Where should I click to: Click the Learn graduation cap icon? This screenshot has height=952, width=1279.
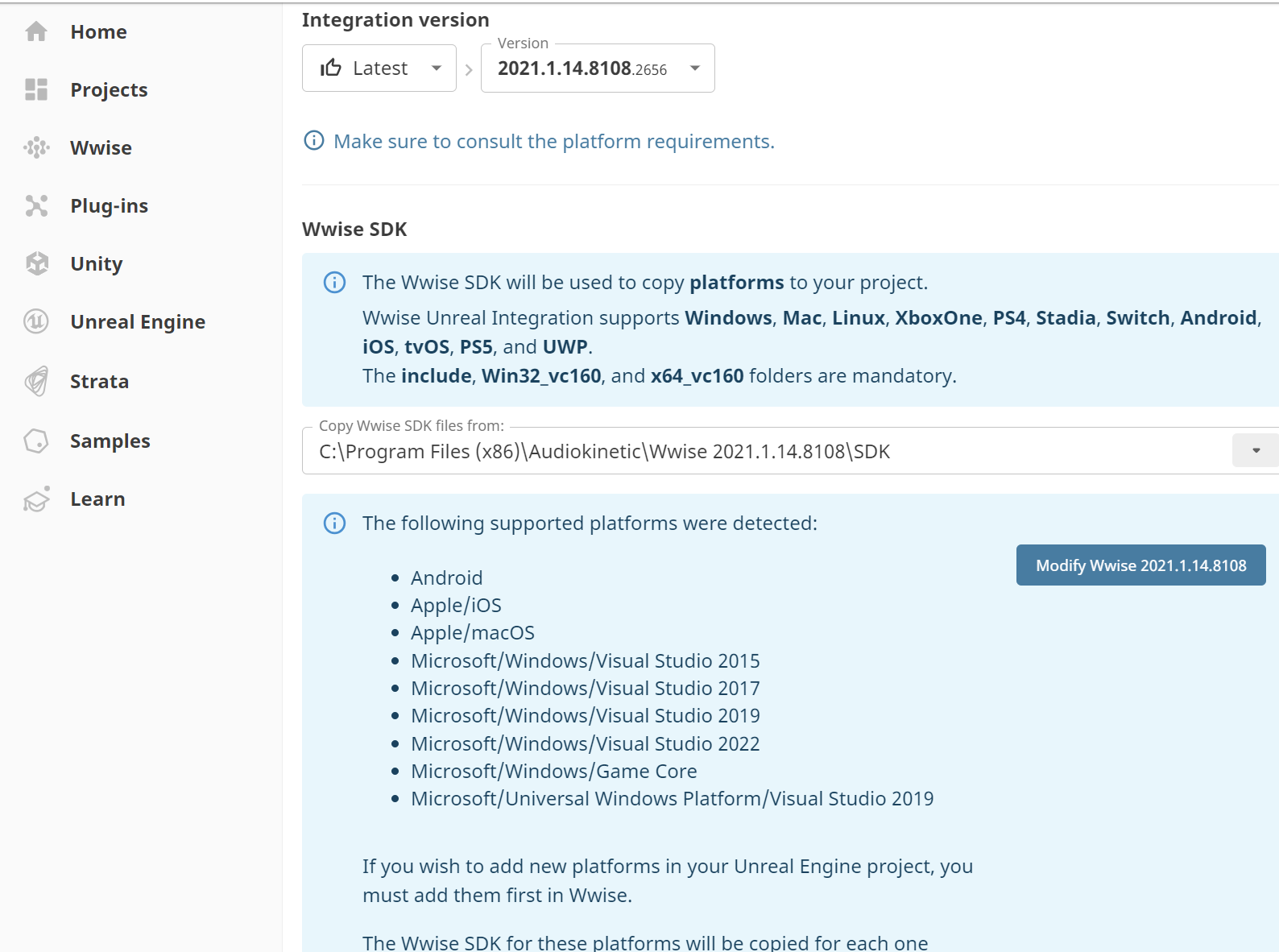(x=36, y=499)
